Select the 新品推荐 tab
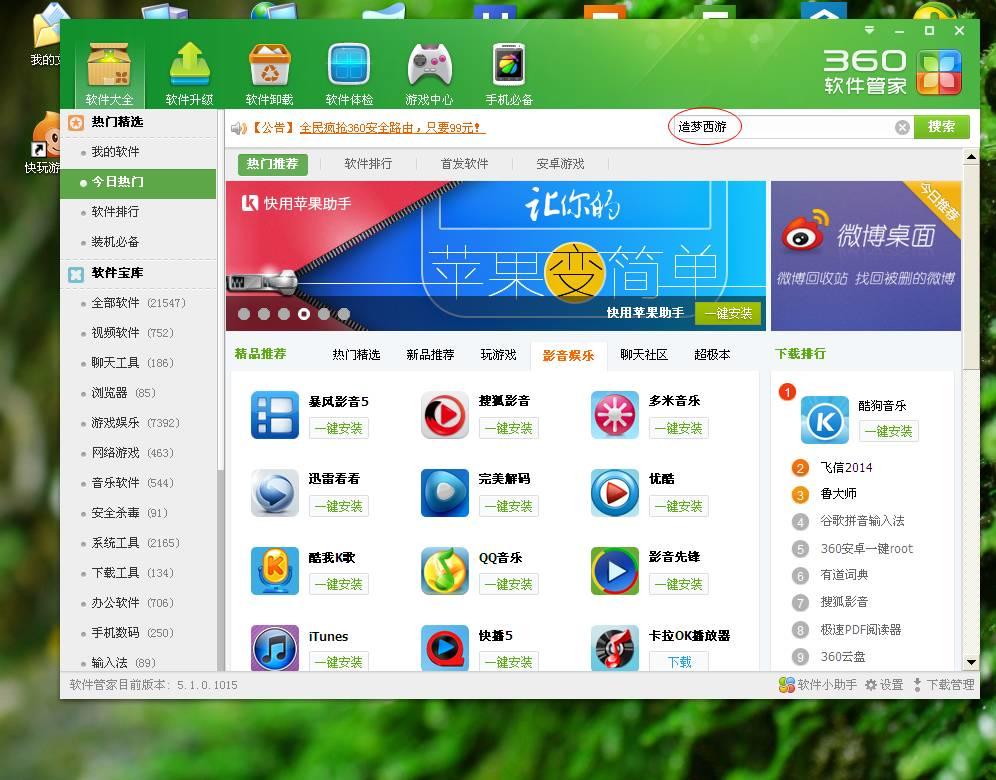The image size is (996, 780). [x=430, y=354]
